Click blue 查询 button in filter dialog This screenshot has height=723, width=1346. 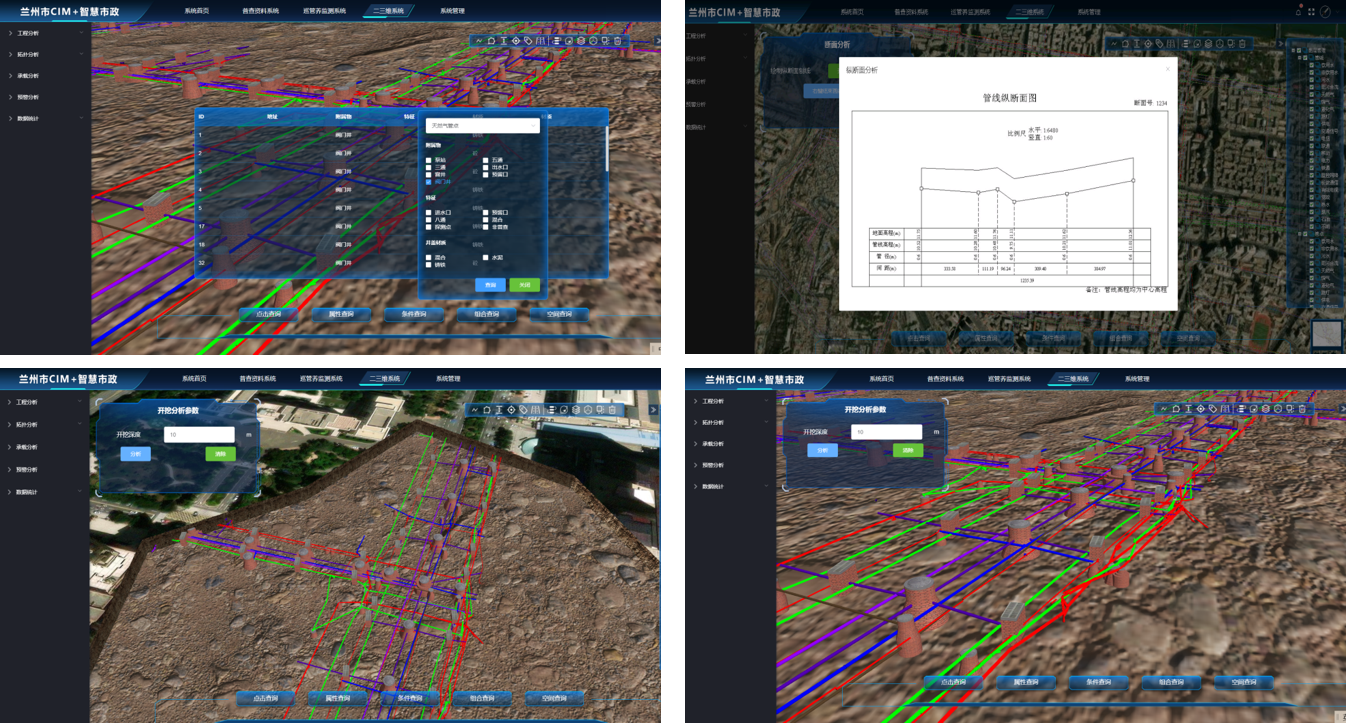[490, 285]
